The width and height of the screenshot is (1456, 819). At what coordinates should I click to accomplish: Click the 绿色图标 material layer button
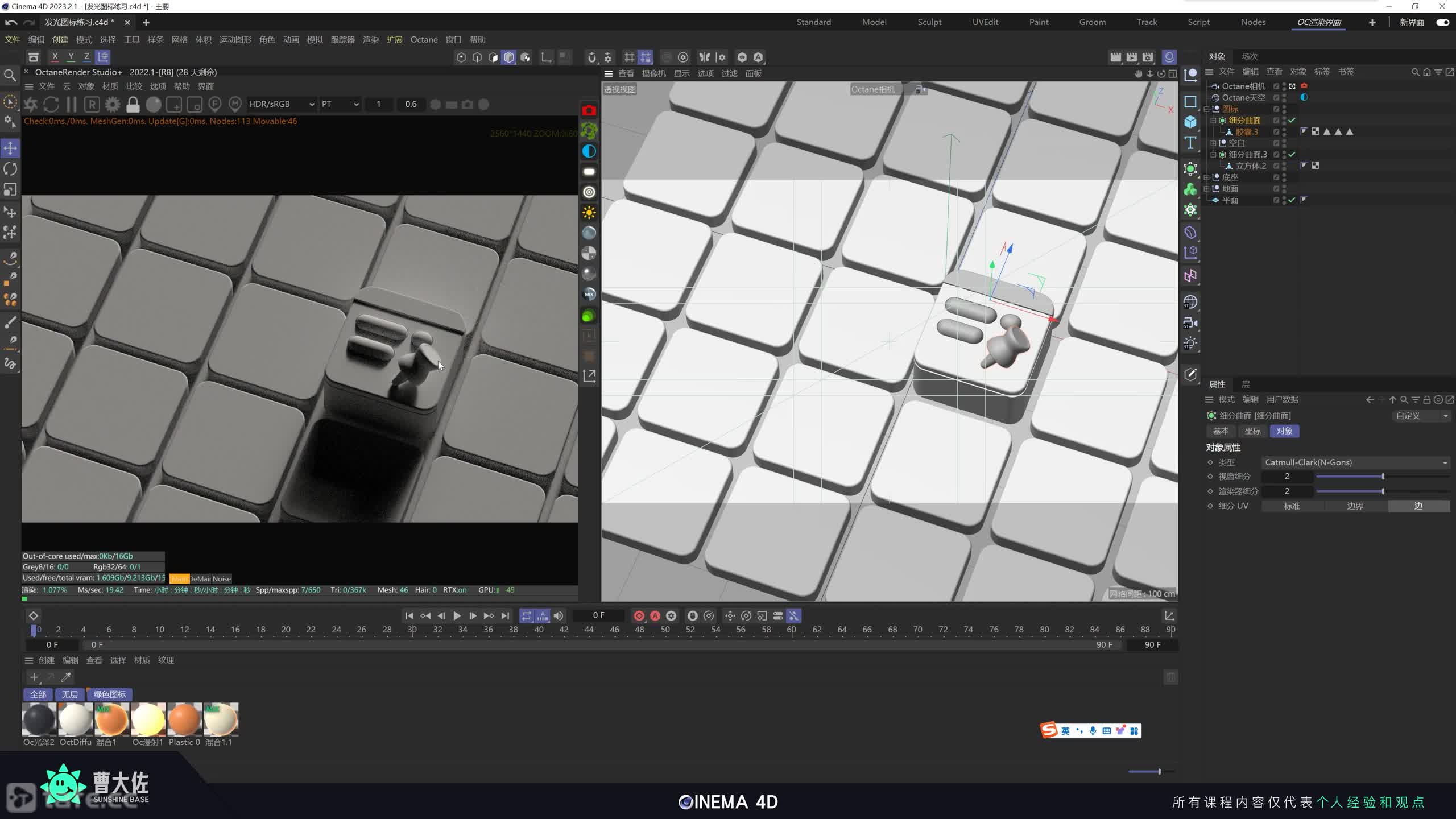point(109,694)
